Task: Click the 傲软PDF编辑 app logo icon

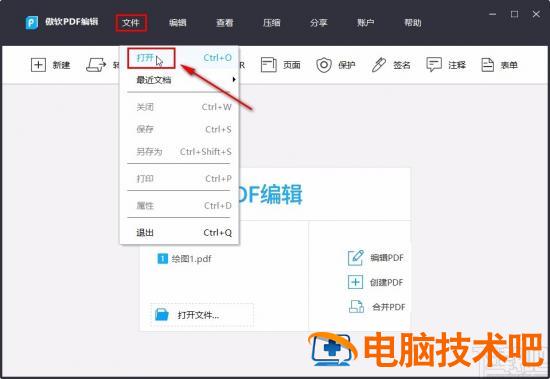Action: (x=31, y=23)
